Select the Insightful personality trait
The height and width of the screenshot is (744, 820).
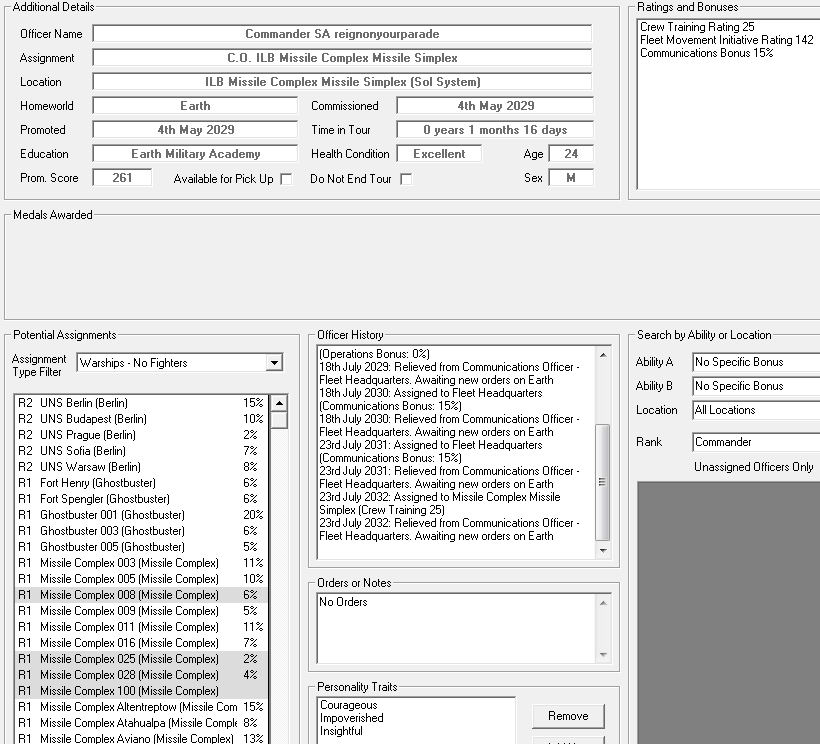click(x=341, y=731)
